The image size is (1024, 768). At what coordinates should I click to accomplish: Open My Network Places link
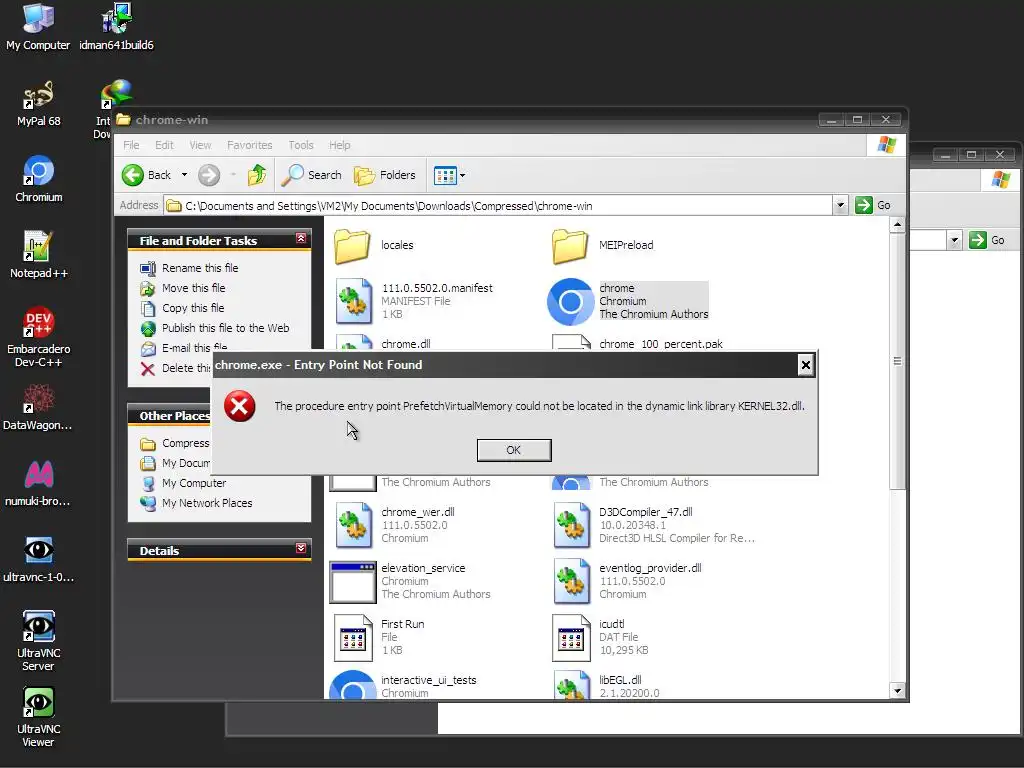207,503
